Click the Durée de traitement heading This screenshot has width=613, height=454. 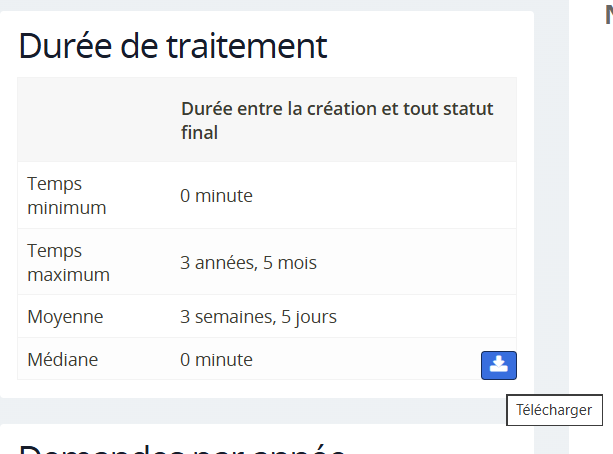click(x=172, y=45)
